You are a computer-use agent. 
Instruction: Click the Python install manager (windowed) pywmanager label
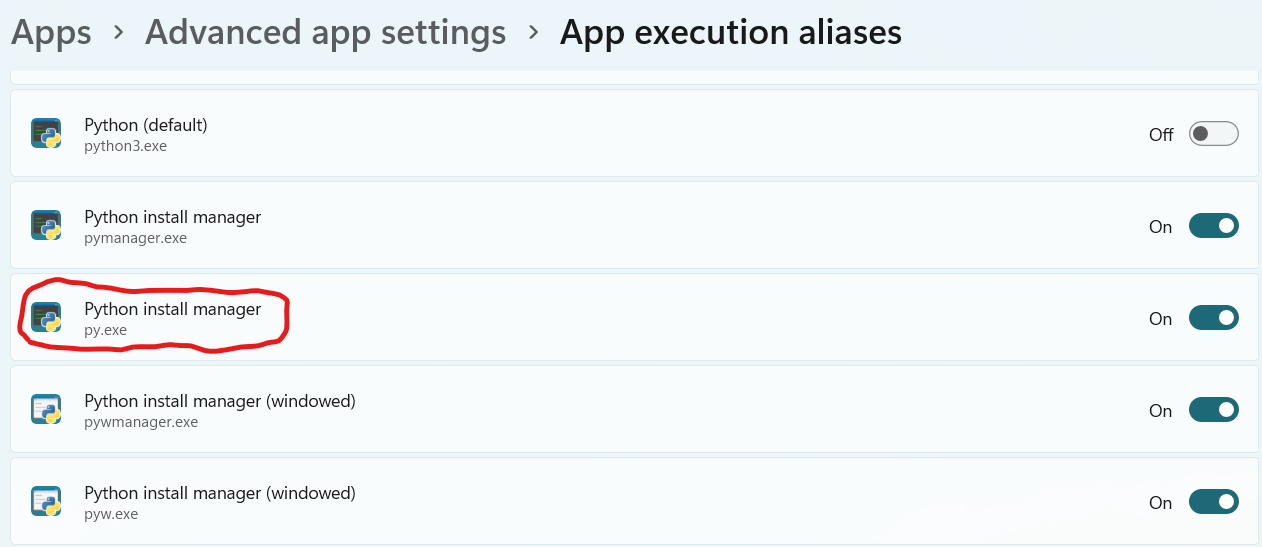pos(220,401)
